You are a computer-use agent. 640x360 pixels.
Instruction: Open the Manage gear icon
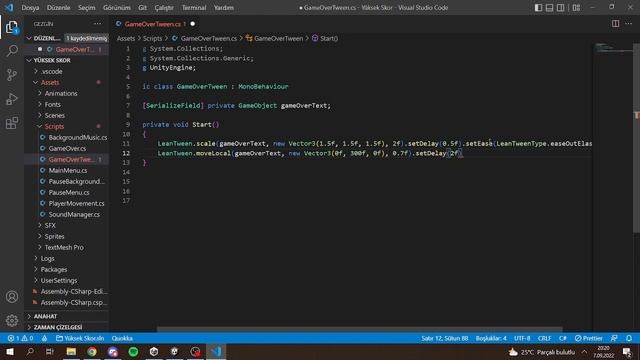coord(12,320)
